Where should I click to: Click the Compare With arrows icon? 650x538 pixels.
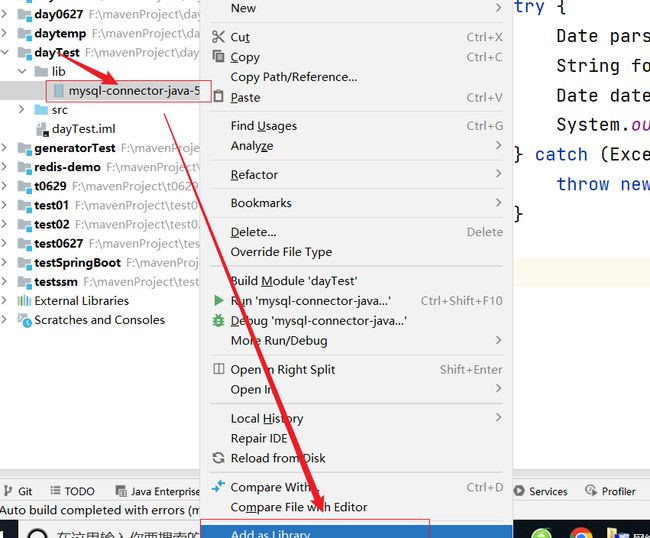coord(218,486)
